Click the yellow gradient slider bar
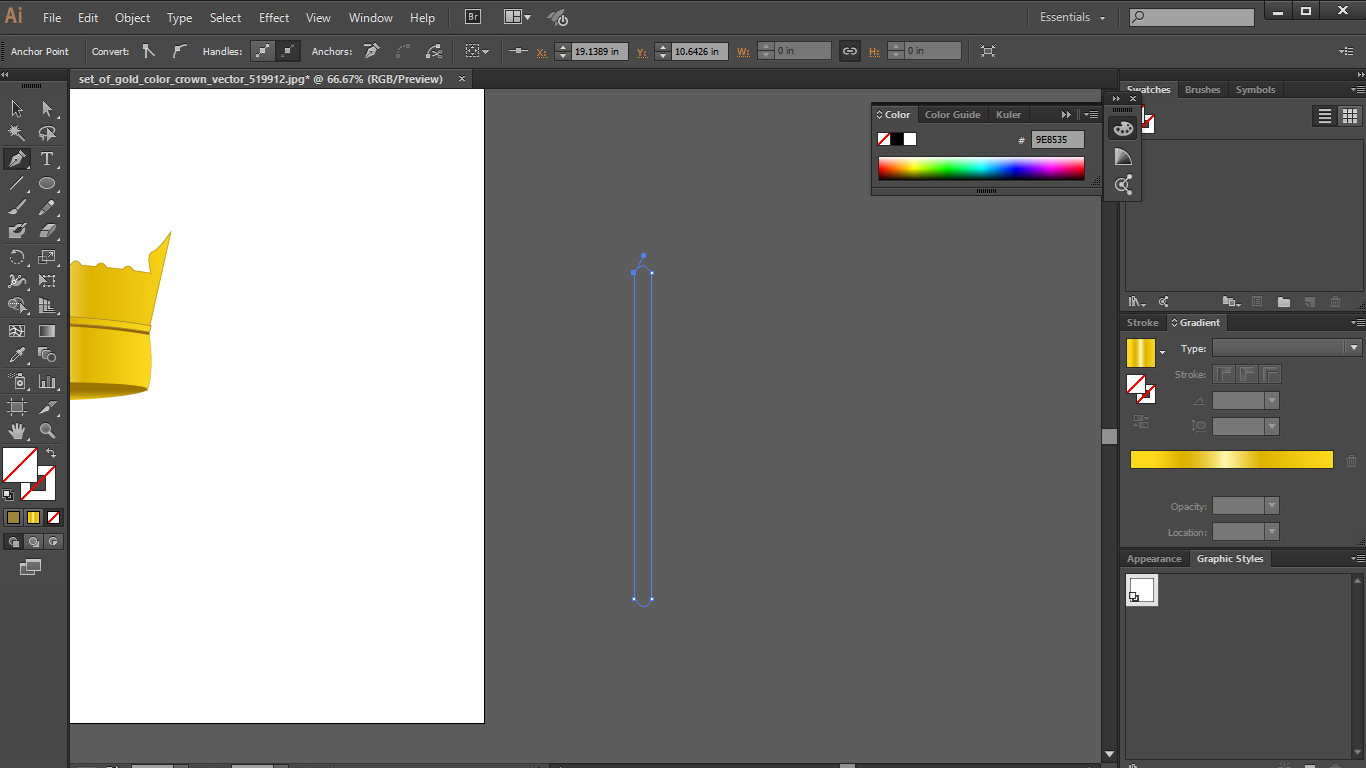The width and height of the screenshot is (1366, 768). (1230, 459)
